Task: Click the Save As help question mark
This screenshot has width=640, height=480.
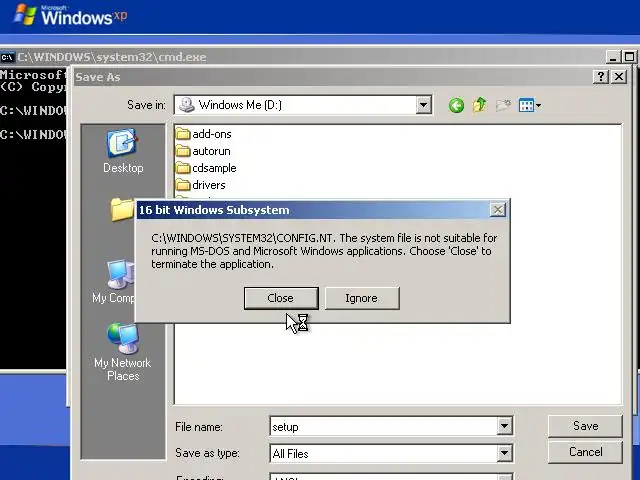Action: tap(601, 76)
